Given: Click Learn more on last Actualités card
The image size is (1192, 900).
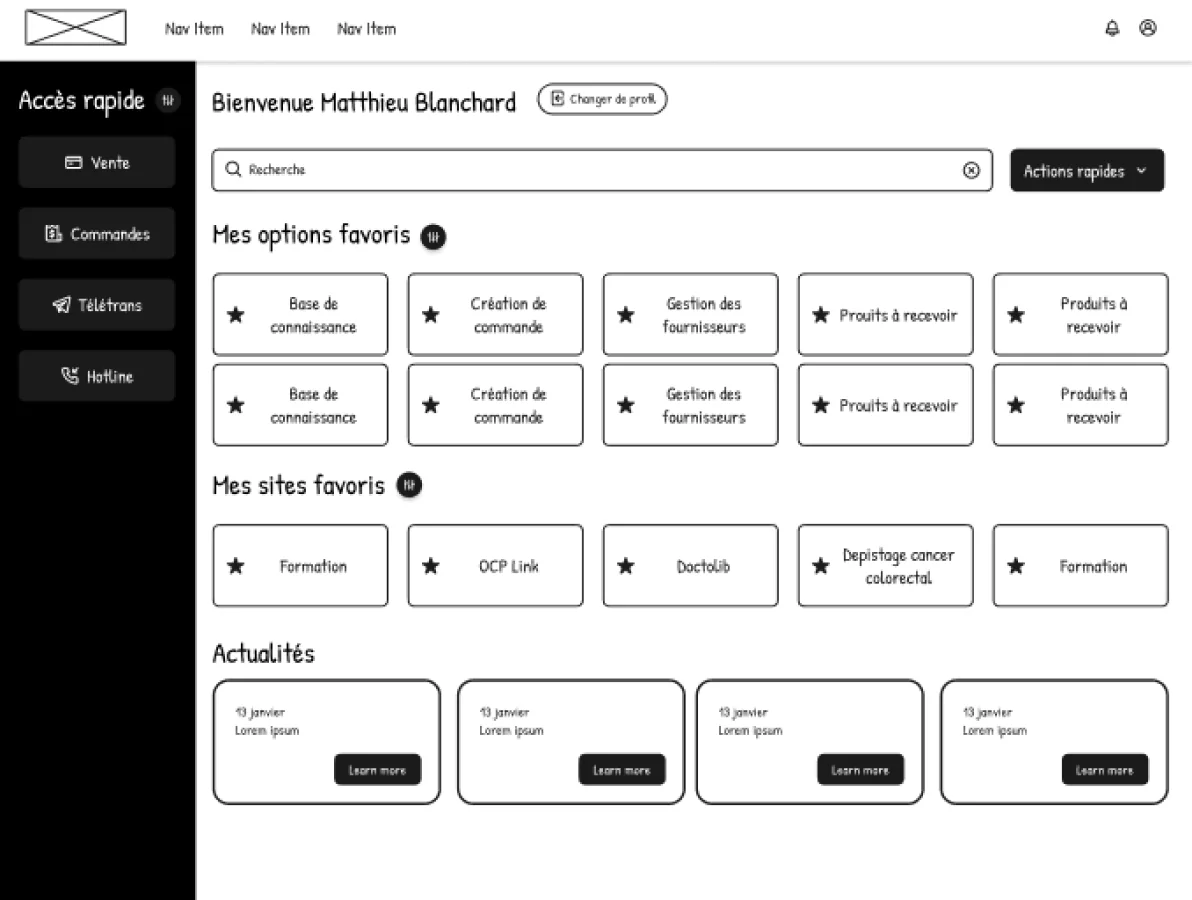Looking at the screenshot, I should [x=1105, y=770].
